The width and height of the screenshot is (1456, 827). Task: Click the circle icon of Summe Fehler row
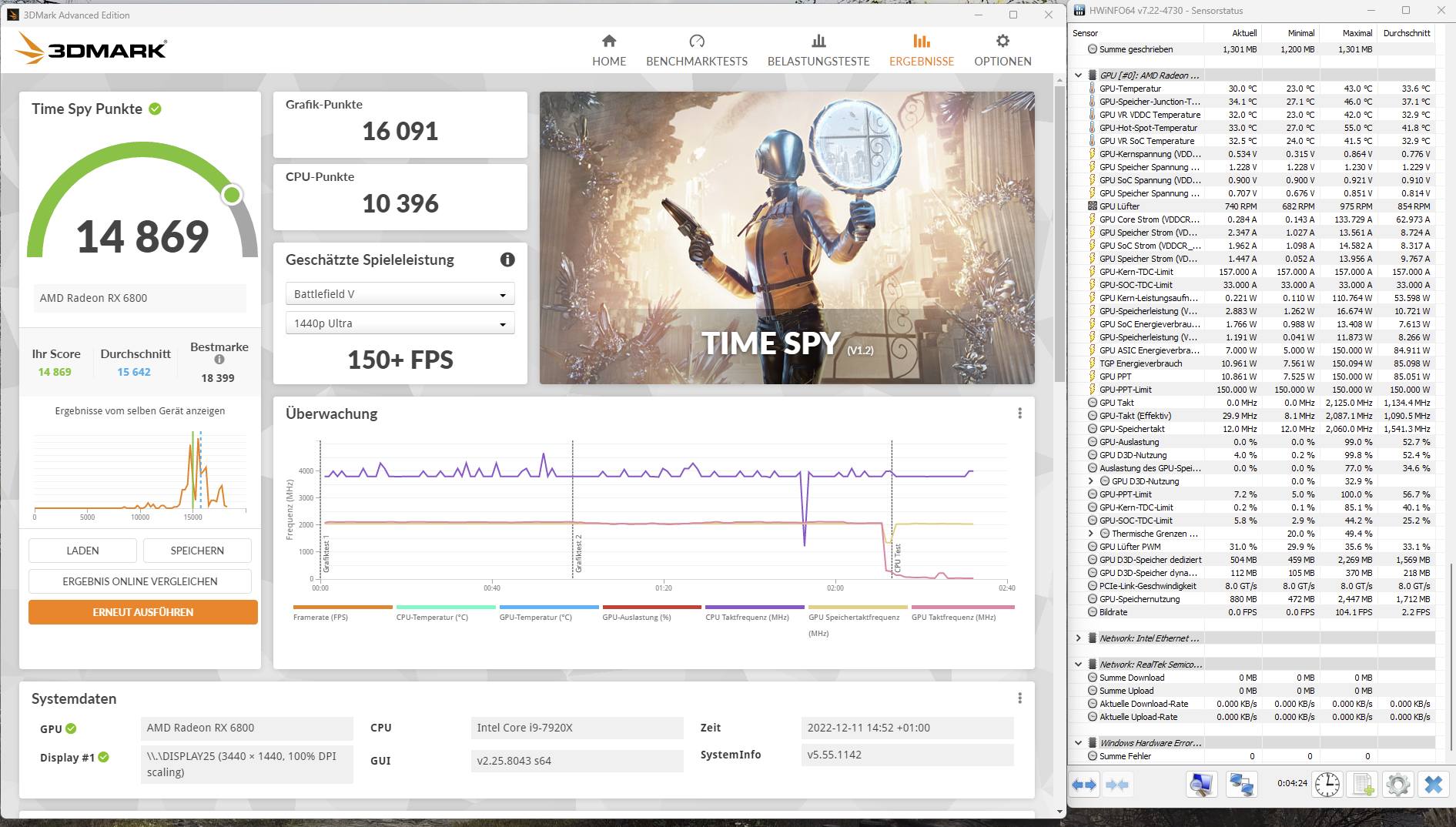point(1093,756)
